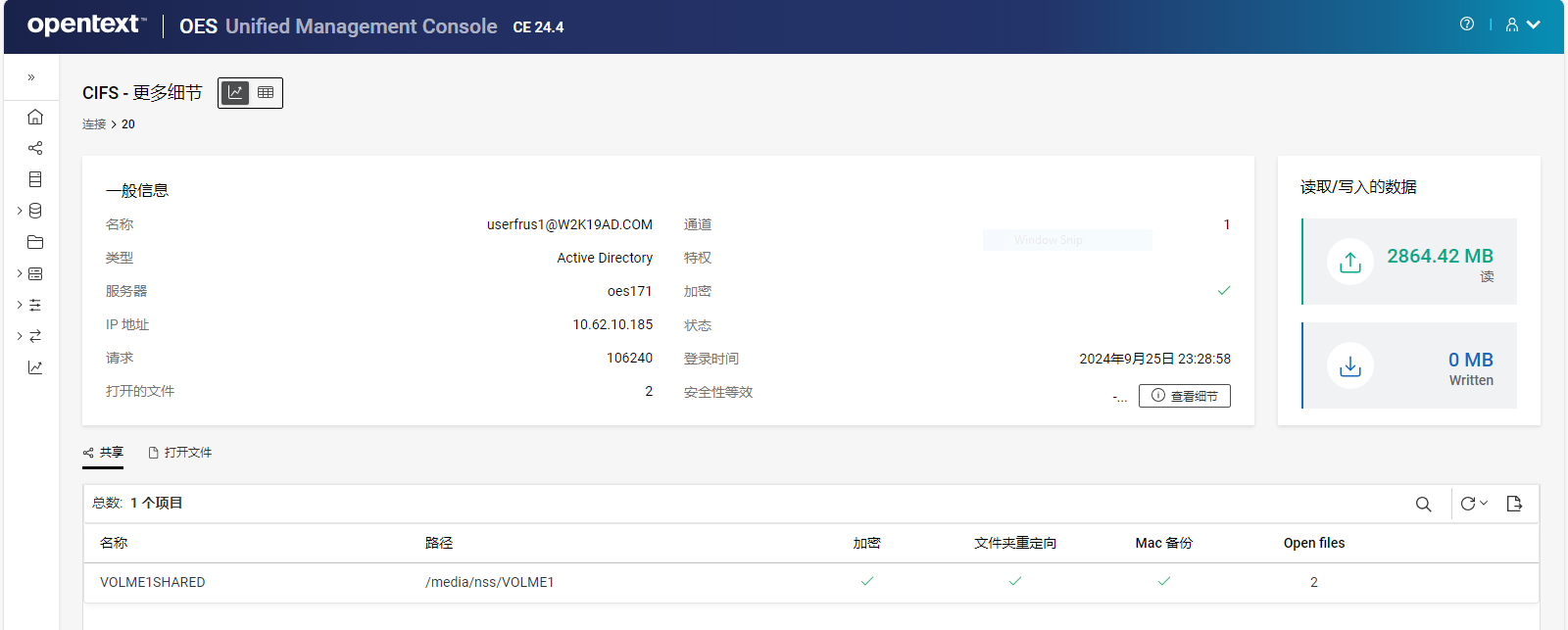The height and width of the screenshot is (630, 1568).
Task: Select the 共享 tab
Action: [x=103, y=453]
